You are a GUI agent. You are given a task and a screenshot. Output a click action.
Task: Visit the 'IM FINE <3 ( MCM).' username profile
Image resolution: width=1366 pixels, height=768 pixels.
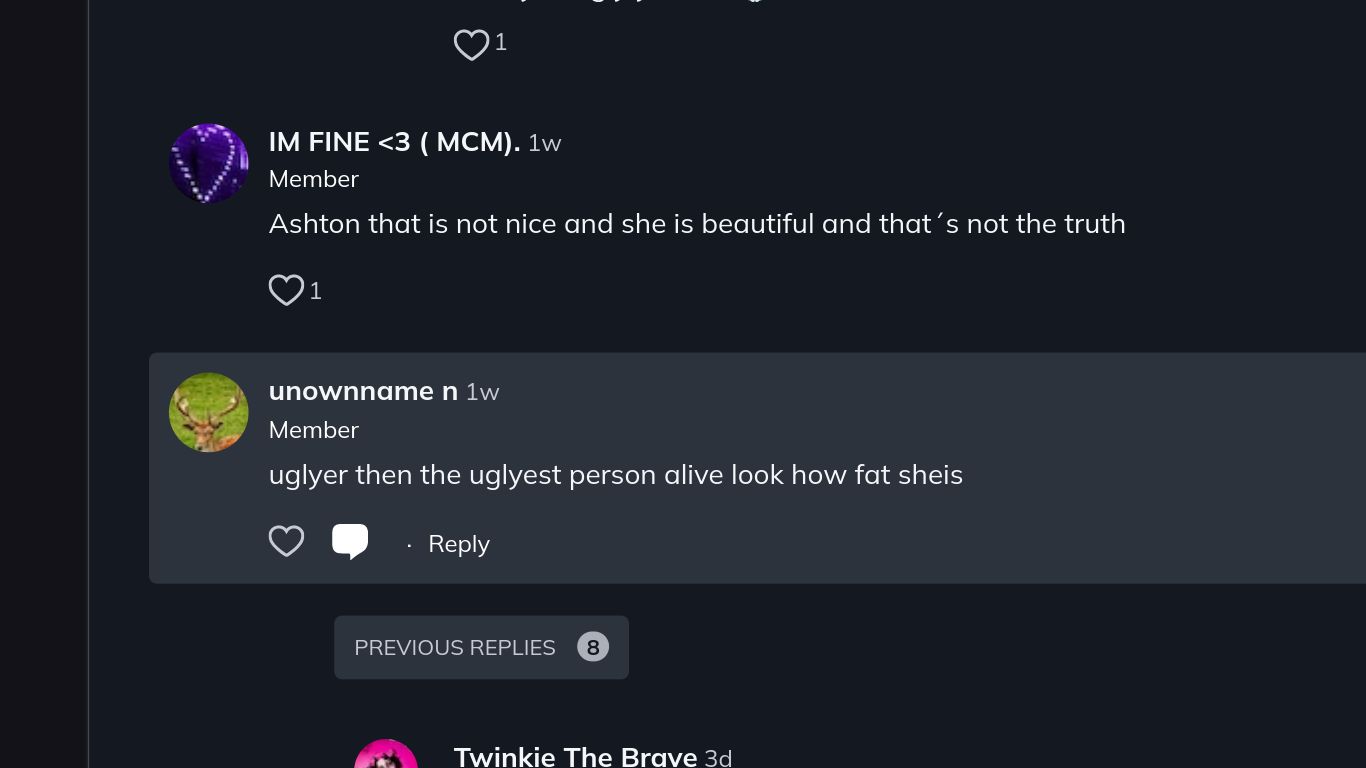tap(394, 142)
